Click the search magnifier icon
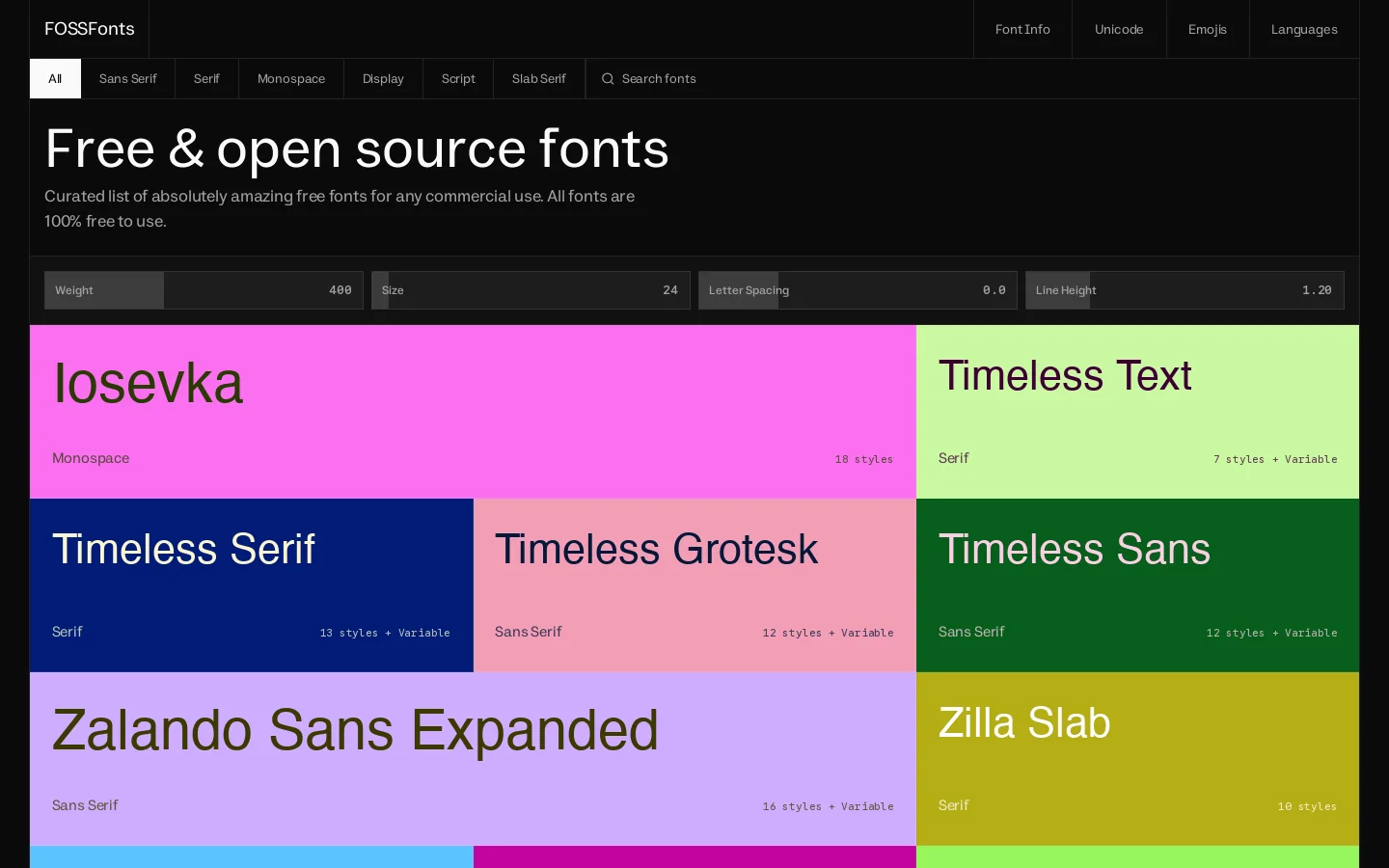Image resolution: width=1389 pixels, height=868 pixels. coord(608,79)
